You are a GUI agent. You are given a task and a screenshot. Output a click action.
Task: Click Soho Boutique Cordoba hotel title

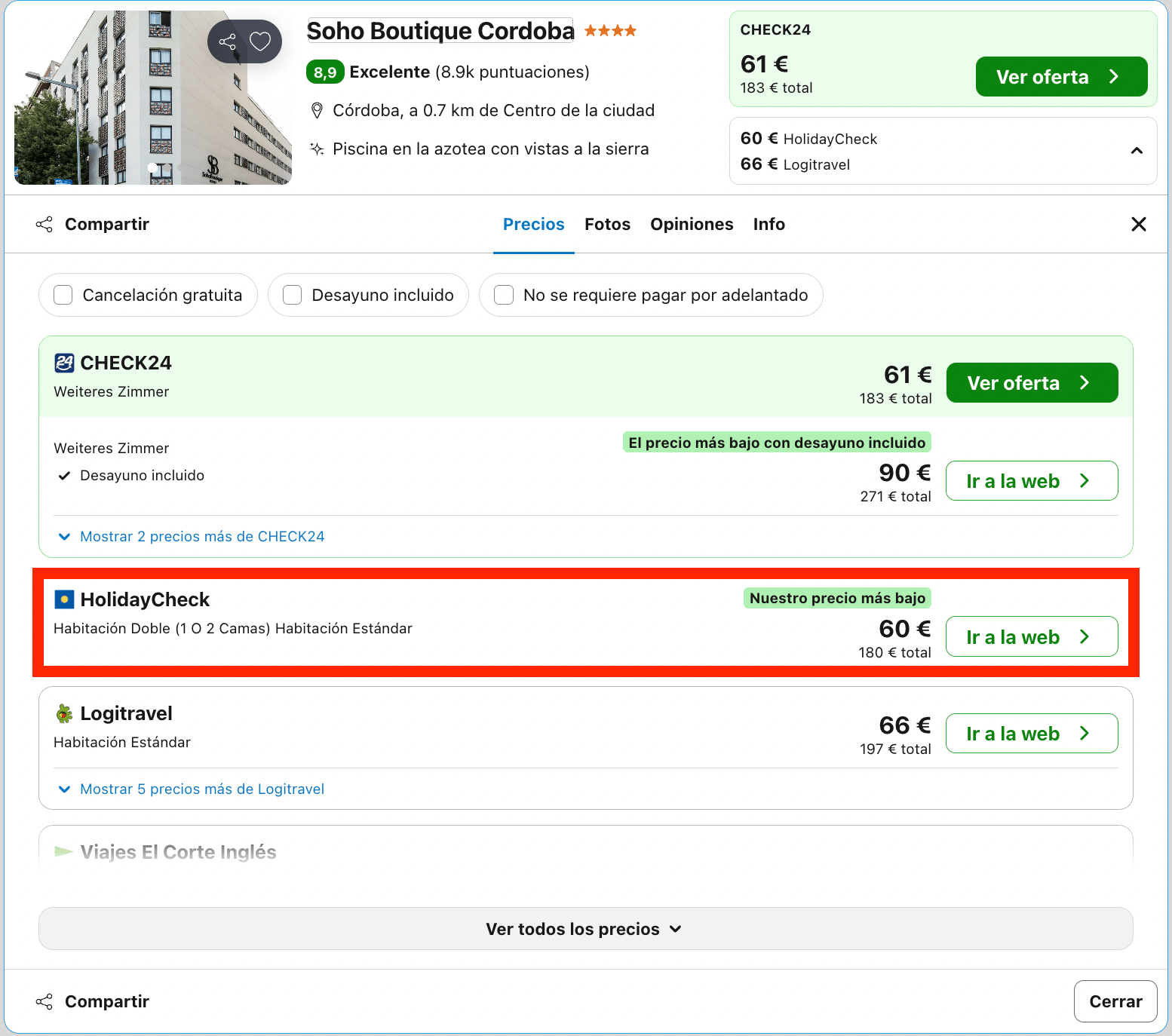click(440, 31)
